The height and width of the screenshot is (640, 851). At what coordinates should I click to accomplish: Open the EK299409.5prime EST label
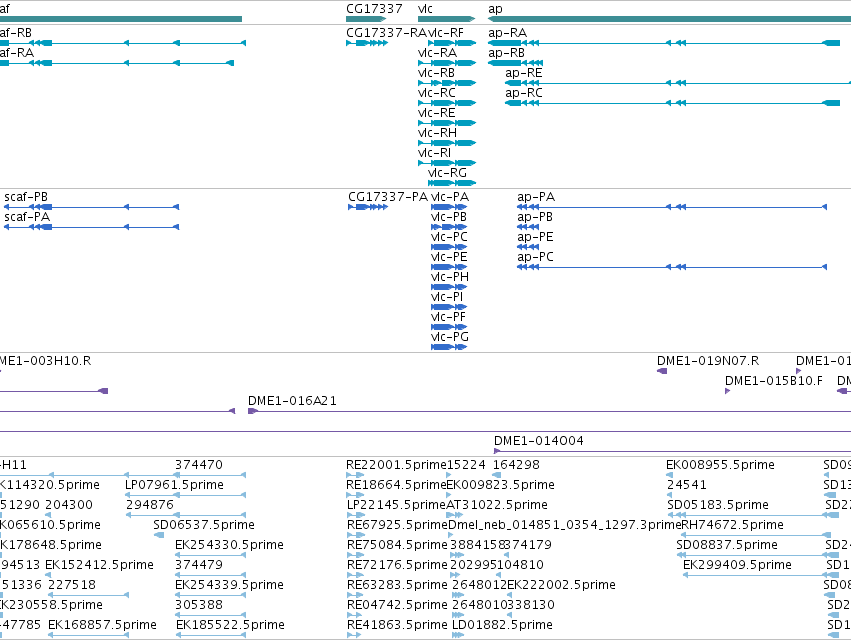tap(737, 565)
